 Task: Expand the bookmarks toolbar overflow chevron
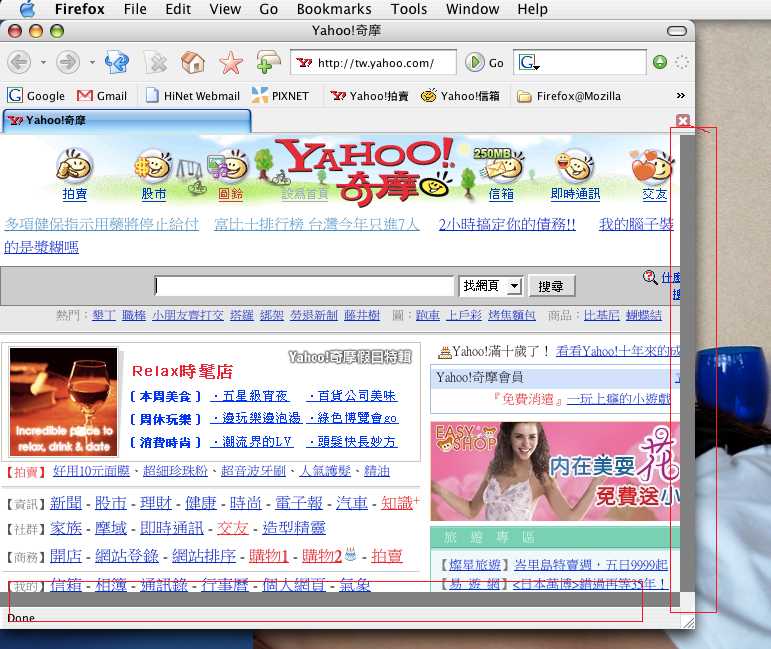[681, 96]
